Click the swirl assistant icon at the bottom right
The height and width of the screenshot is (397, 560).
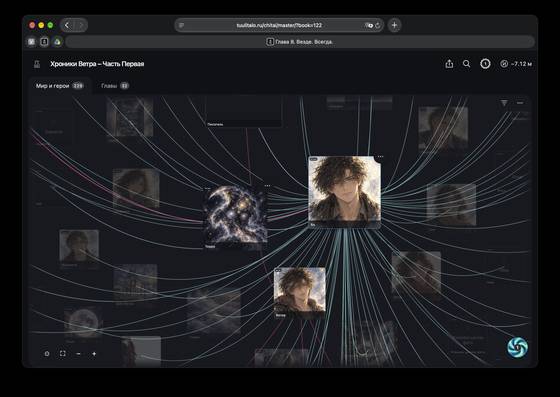[518, 347]
